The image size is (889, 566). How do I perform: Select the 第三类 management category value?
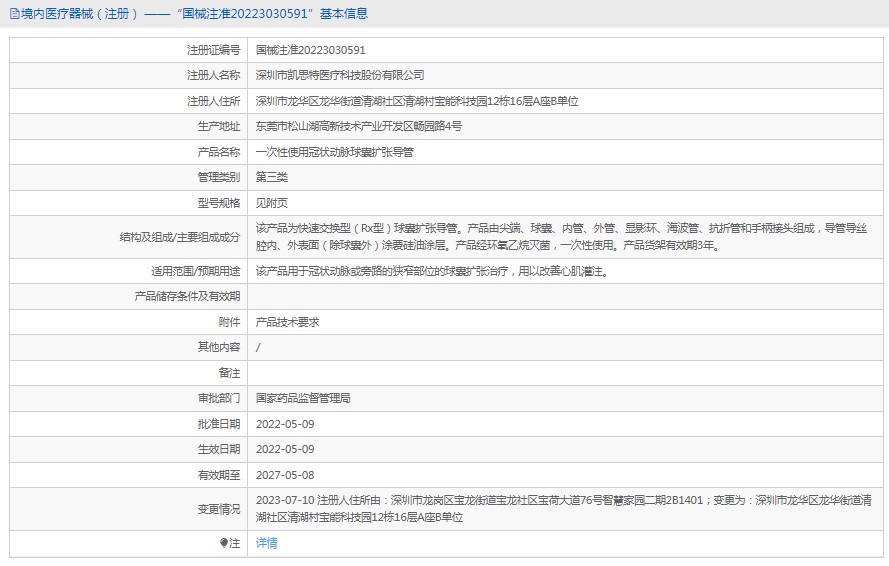(x=272, y=178)
